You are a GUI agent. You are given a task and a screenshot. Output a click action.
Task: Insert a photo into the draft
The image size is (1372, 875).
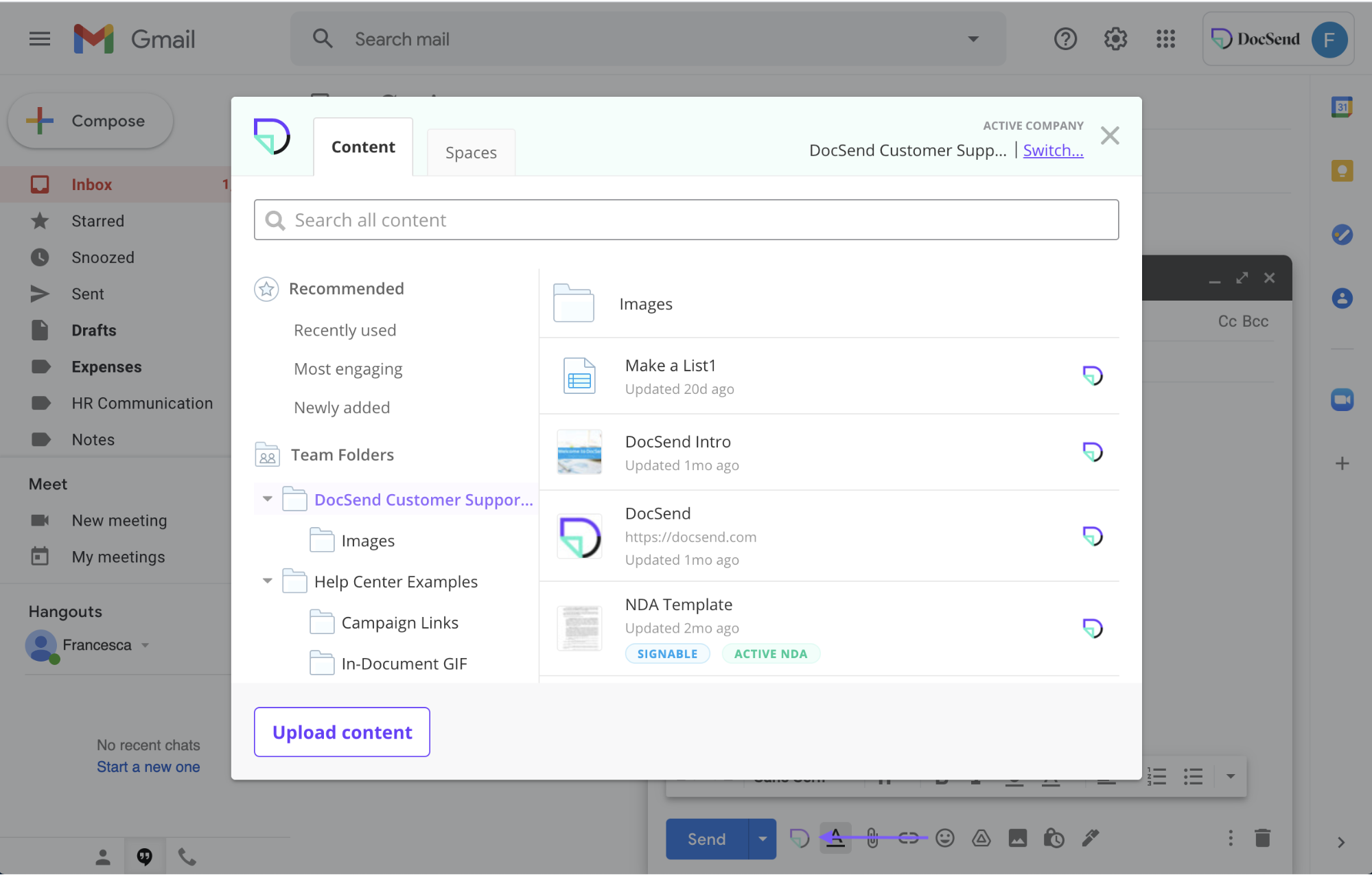click(1018, 838)
